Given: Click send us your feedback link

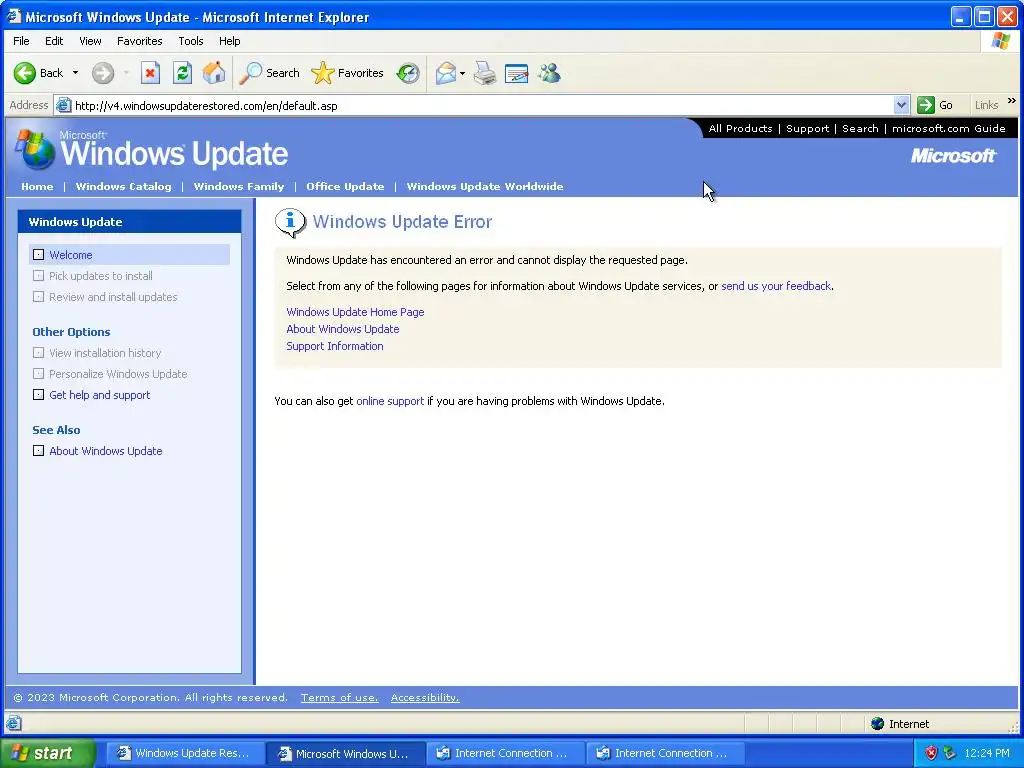Looking at the screenshot, I should (x=776, y=286).
